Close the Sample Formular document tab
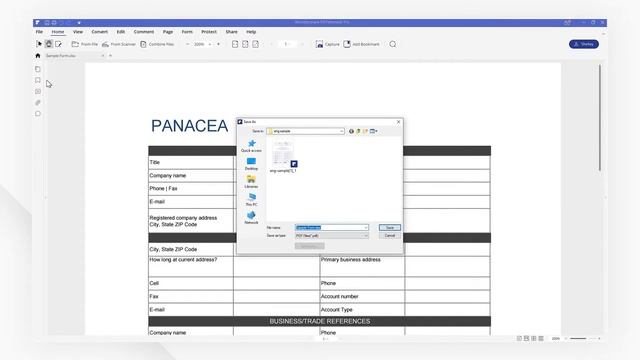 pyautogui.click(x=103, y=56)
